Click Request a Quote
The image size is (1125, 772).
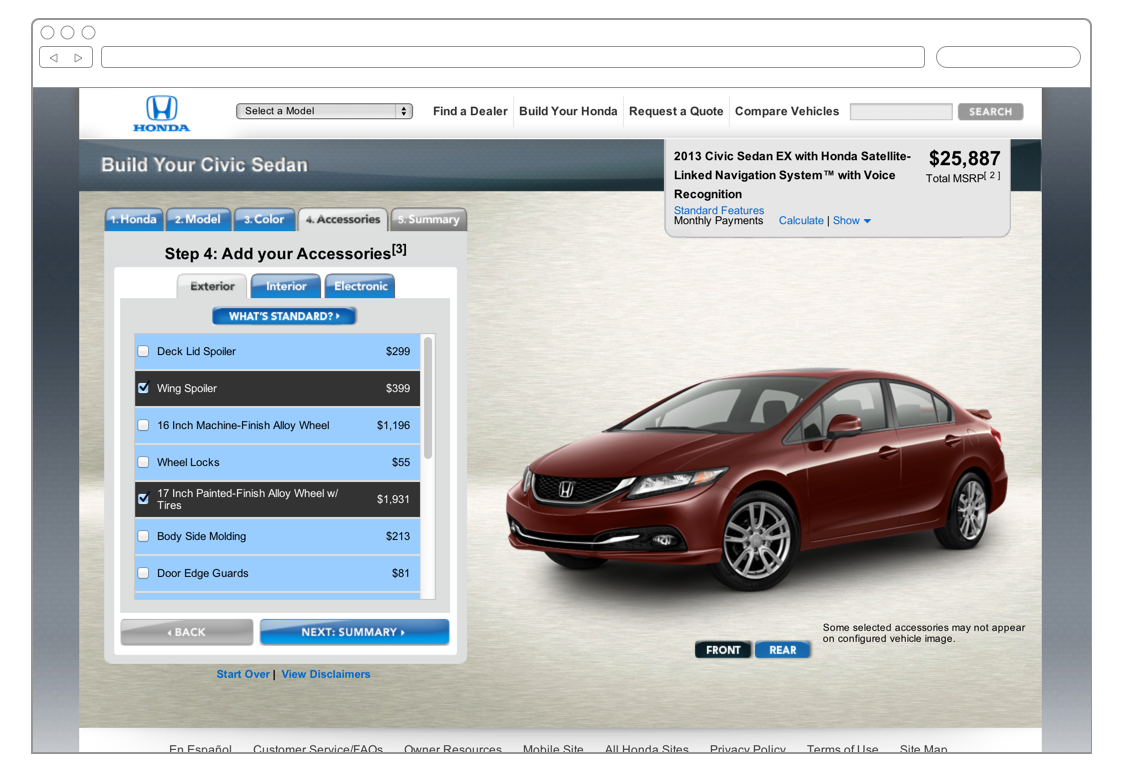(676, 111)
